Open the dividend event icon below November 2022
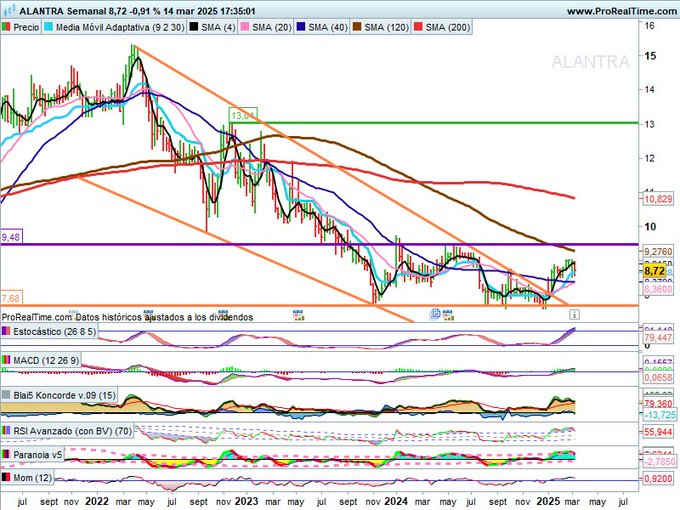The image size is (680, 510). tap(223, 314)
